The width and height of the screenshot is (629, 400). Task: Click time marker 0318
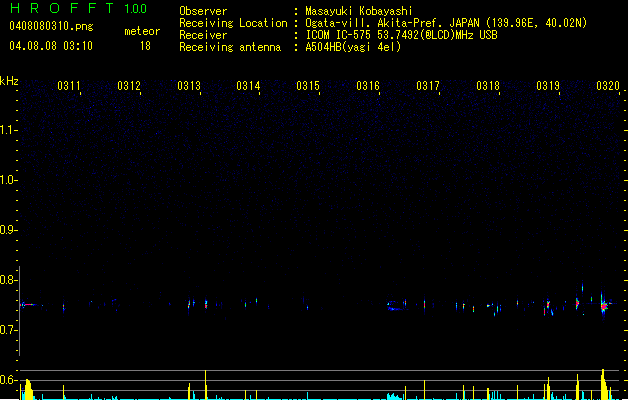(x=488, y=85)
